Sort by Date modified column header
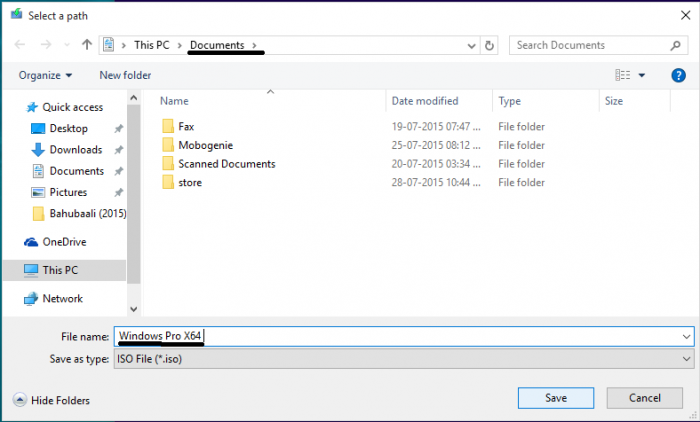The image size is (700, 422). click(x=424, y=101)
